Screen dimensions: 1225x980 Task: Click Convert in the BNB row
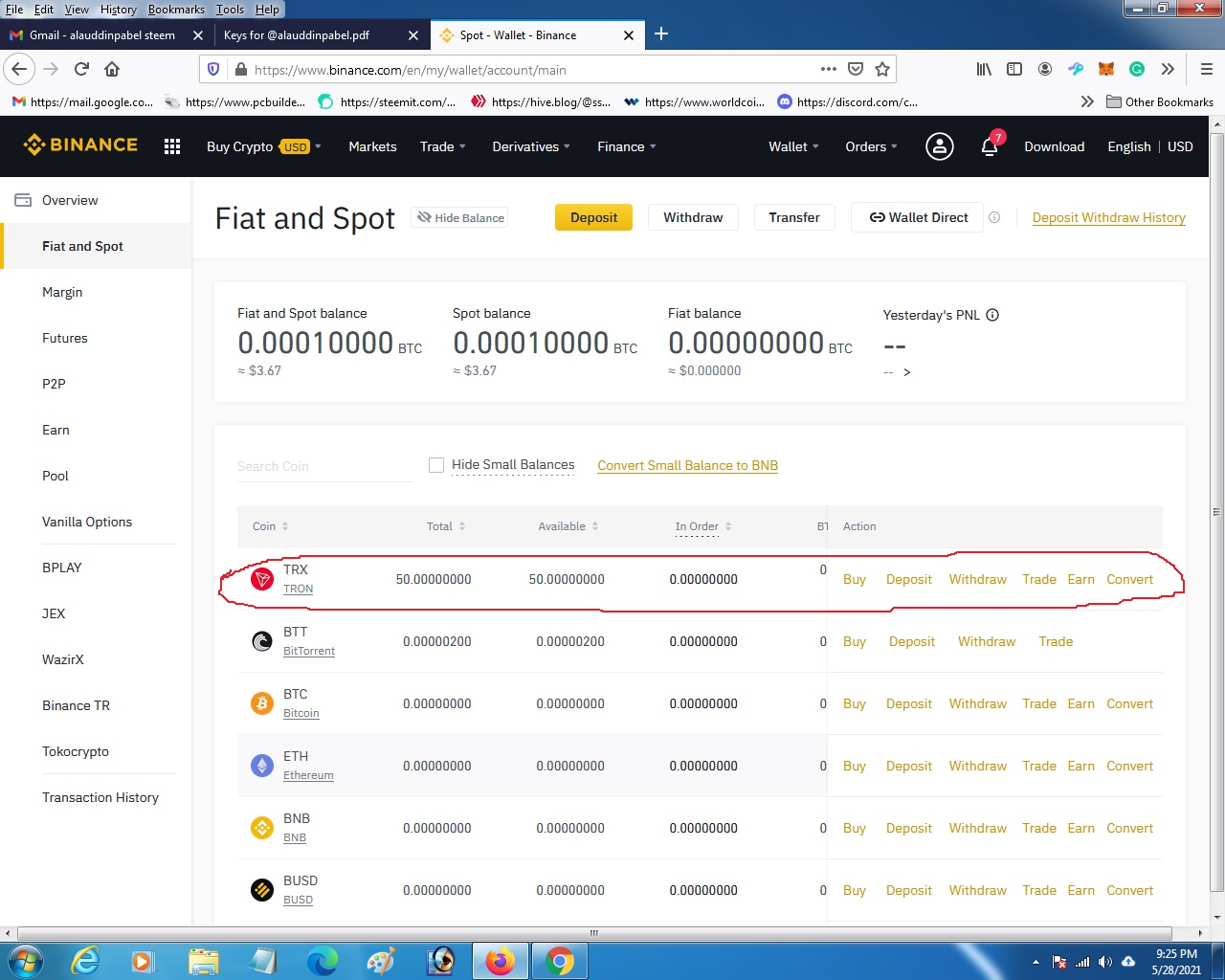tap(1129, 828)
